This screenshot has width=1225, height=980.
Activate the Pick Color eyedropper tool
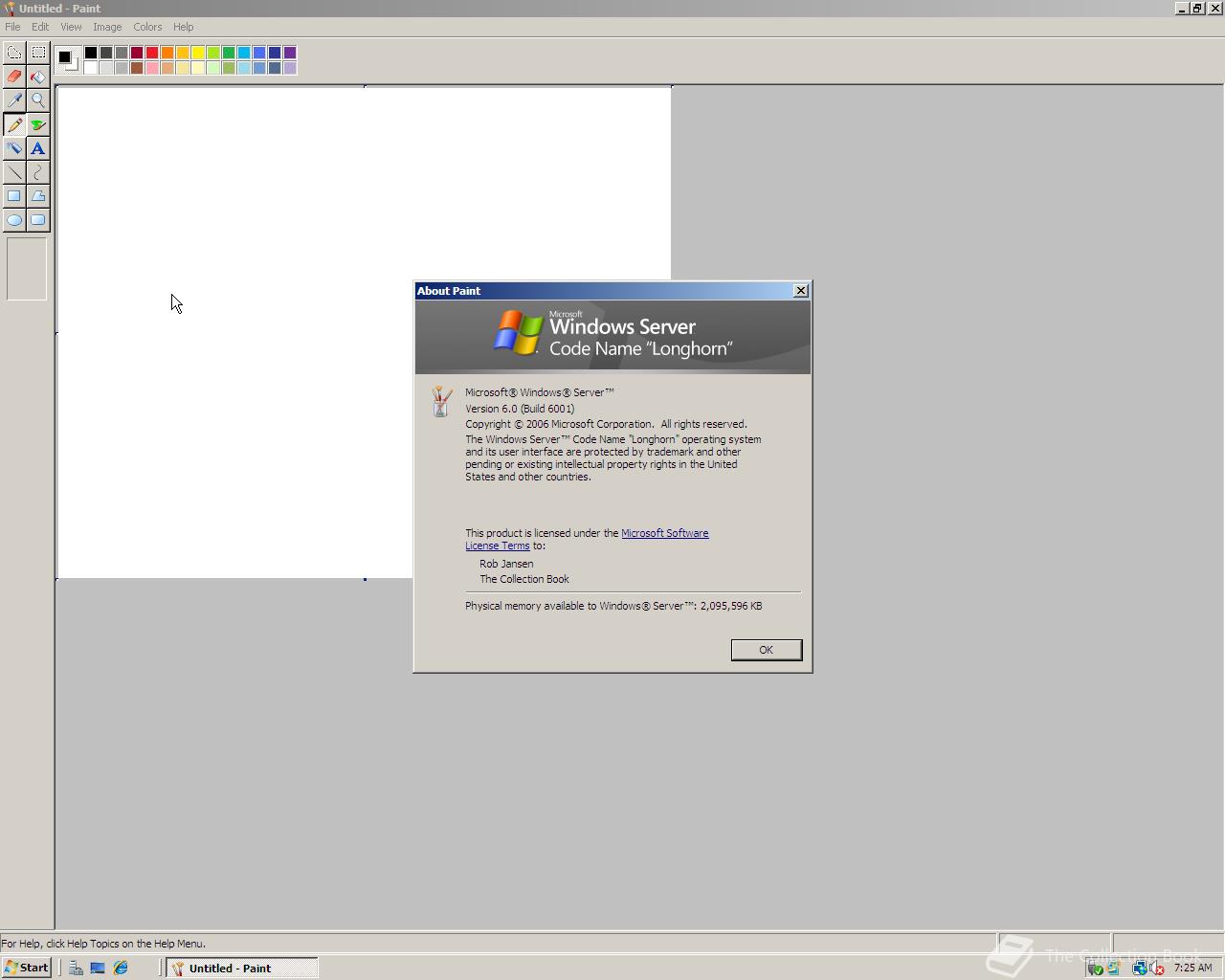[x=14, y=100]
